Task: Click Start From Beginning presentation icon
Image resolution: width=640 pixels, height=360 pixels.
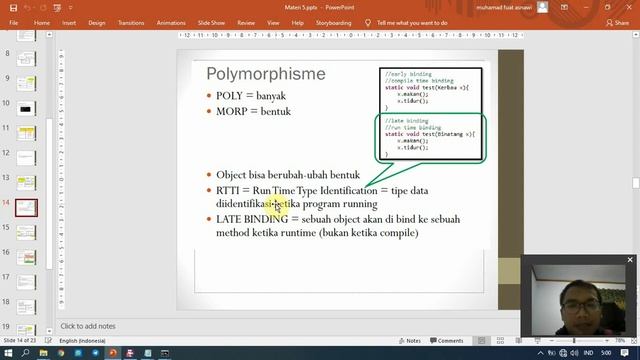Action: point(57,8)
